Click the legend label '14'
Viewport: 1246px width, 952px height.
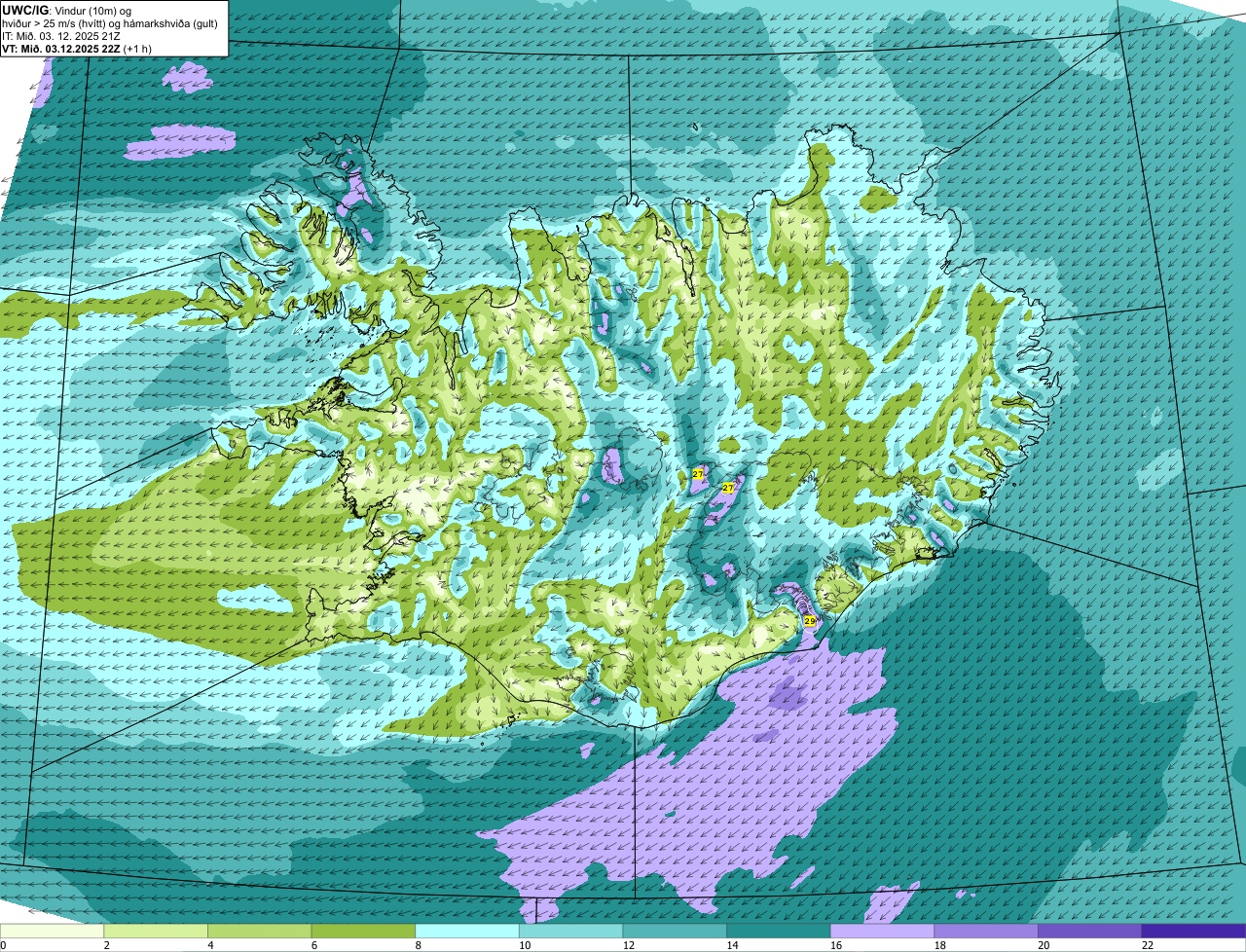[x=732, y=944]
